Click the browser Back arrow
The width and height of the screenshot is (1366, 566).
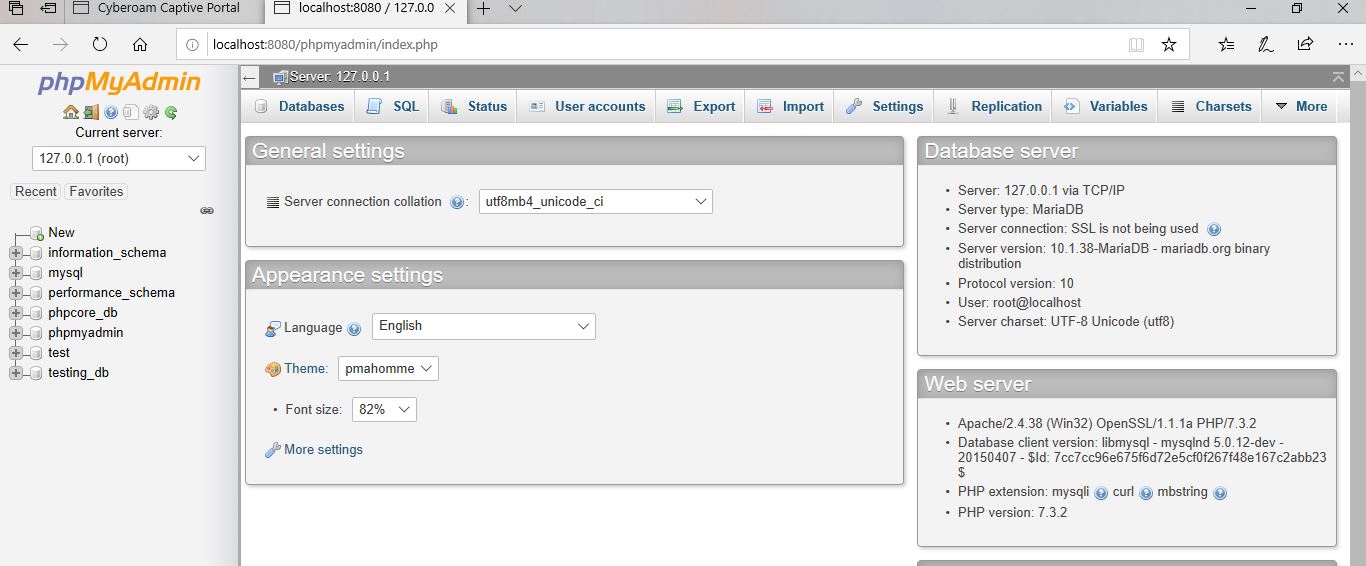pyautogui.click(x=20, y=44)
